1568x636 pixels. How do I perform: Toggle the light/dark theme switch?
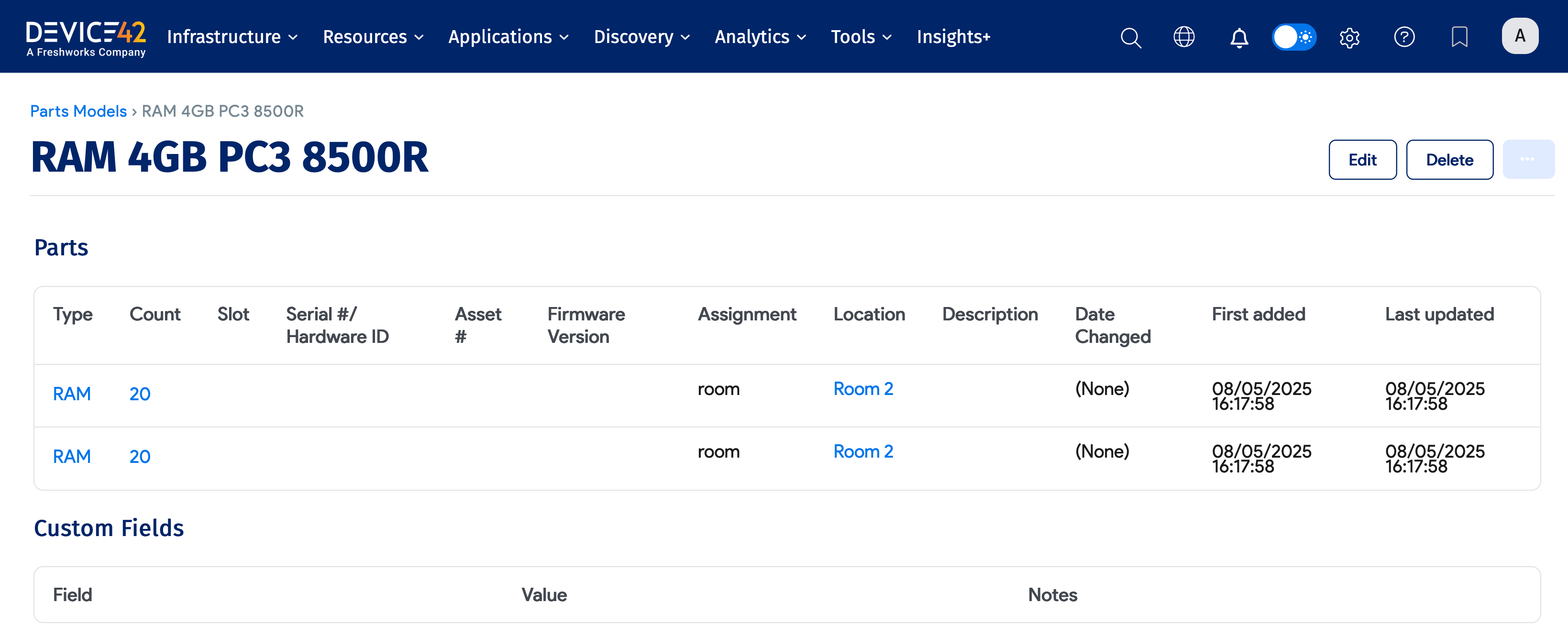coord(1293,37)
